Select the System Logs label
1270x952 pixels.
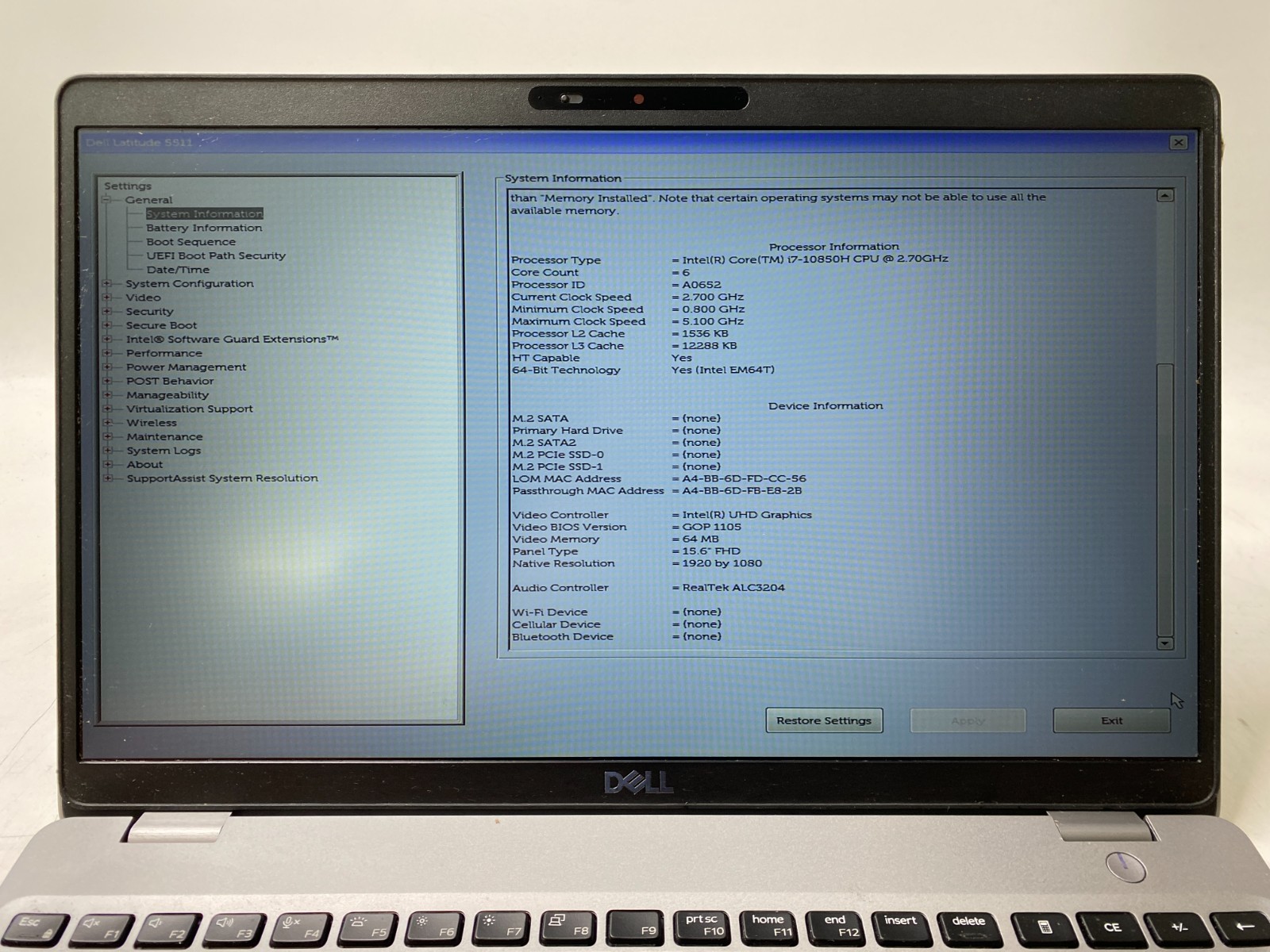click(164, 451)
